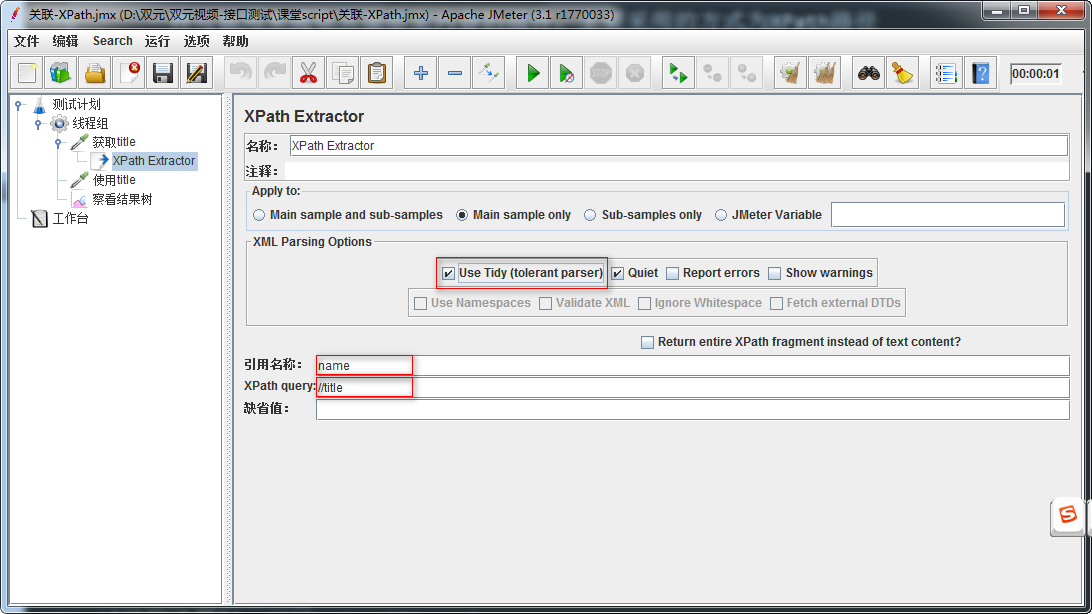Select JMeter Variable radio button
This screenshot has height=614, width=1092.
pos(721,215)
